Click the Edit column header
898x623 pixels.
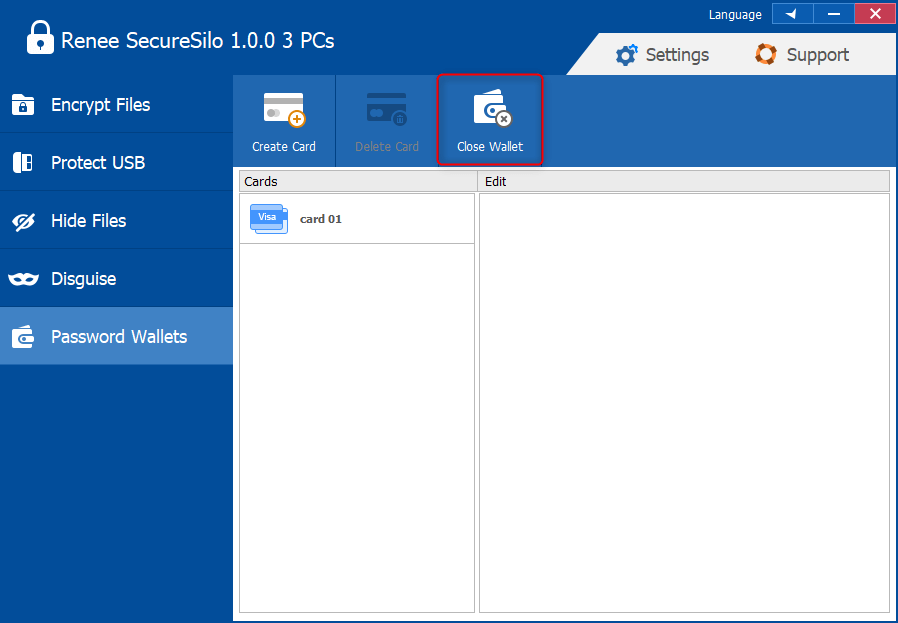tap(684, 181)
